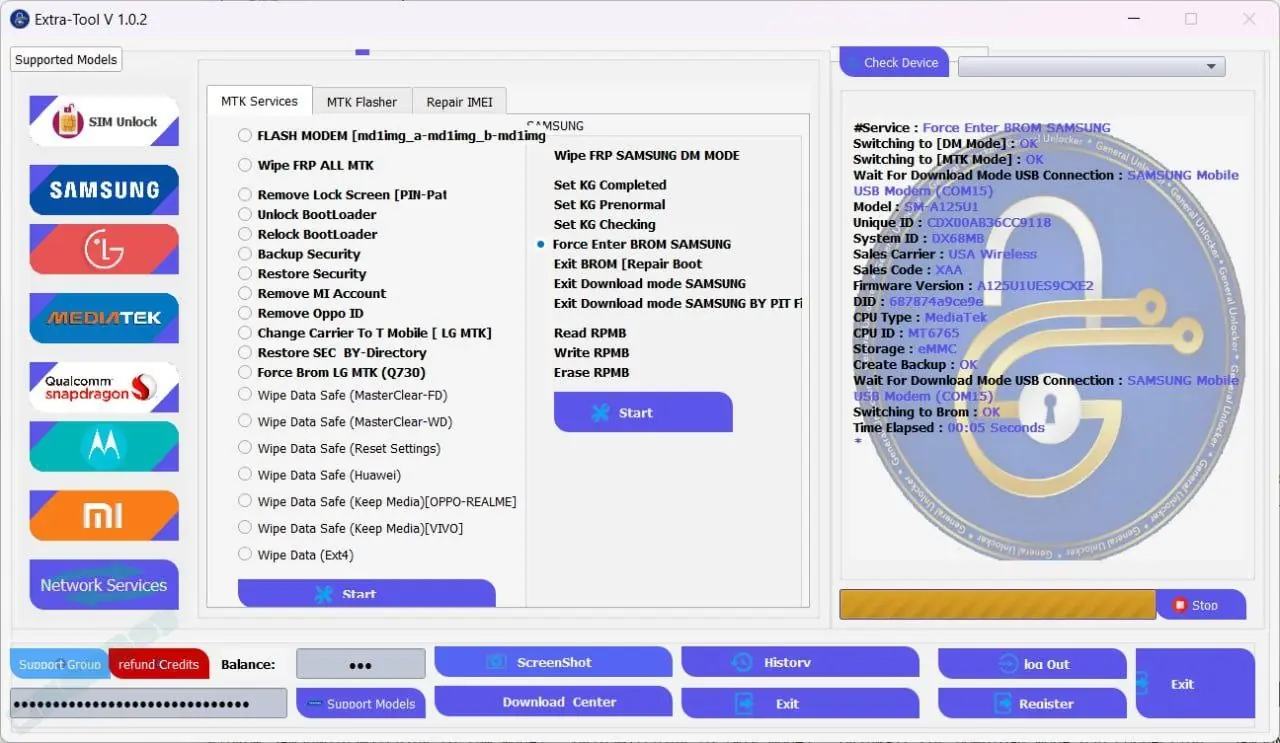Choose Read RPMB option

tap(592, 333)
